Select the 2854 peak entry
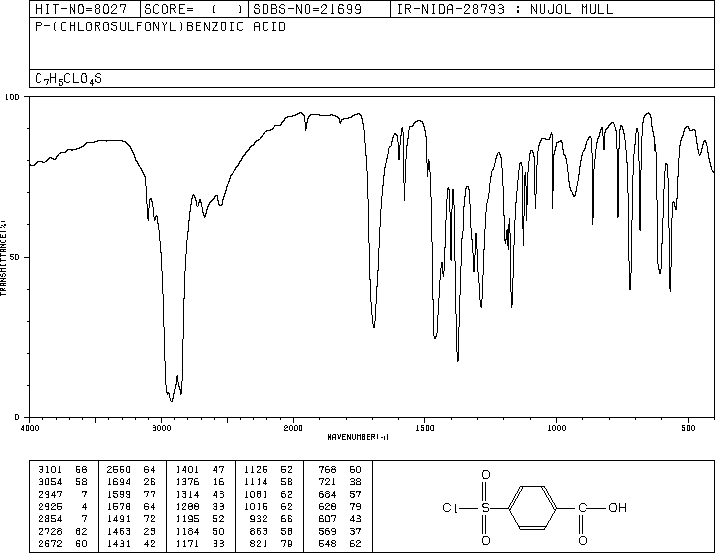Image resolution: width=715 pixels, height=553 pixels. (62, 519)
